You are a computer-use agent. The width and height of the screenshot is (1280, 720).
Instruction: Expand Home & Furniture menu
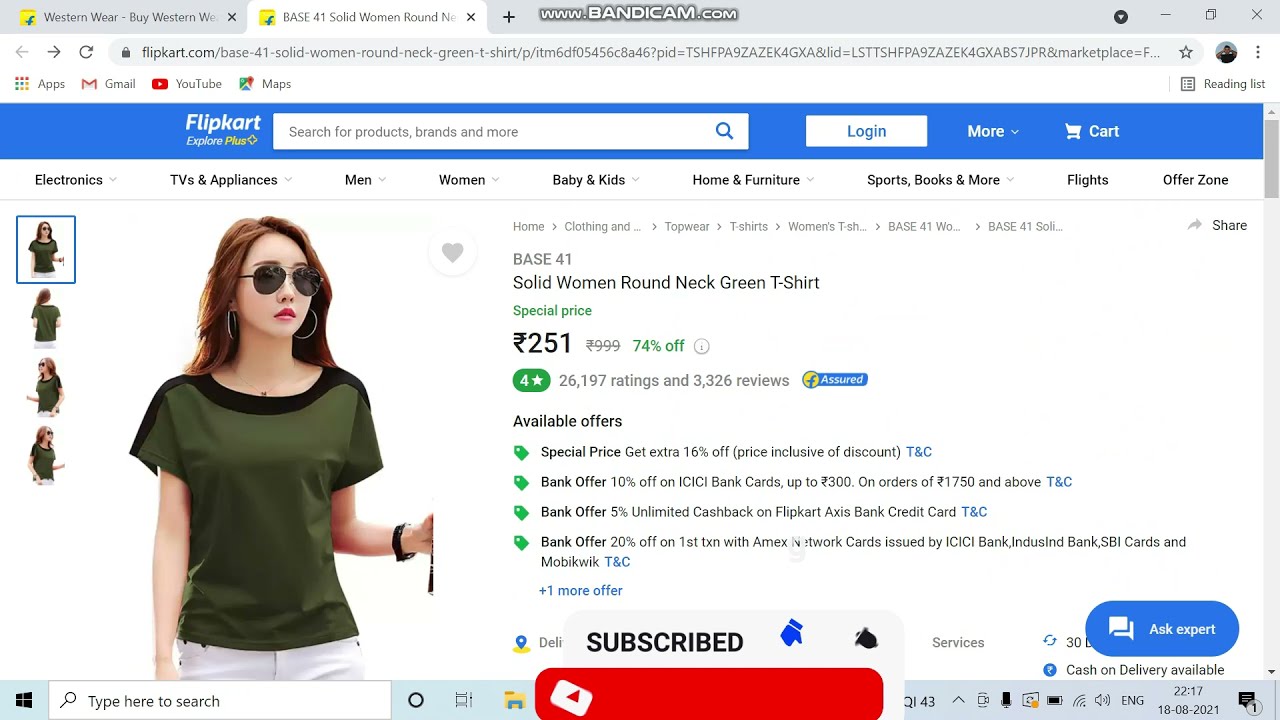tap(753, 180)
